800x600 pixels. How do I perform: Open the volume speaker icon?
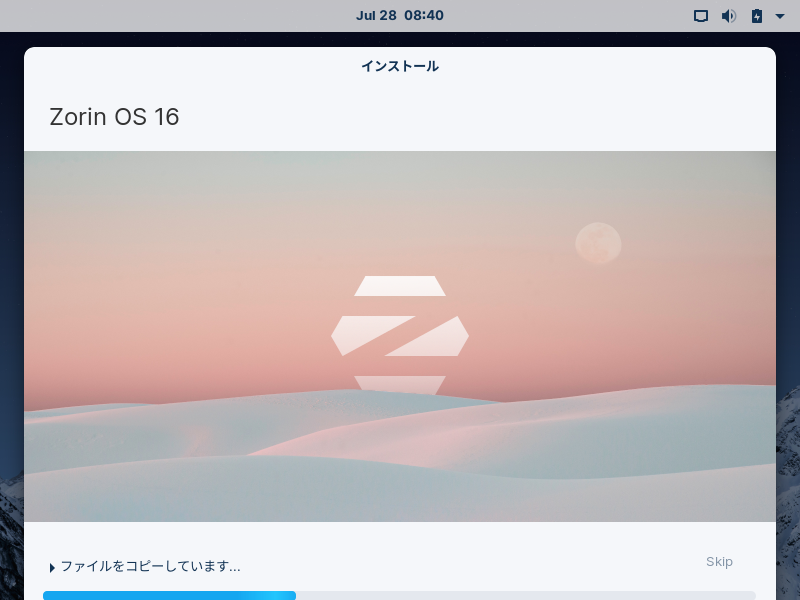pyautogui.click(x=729, y=16)
